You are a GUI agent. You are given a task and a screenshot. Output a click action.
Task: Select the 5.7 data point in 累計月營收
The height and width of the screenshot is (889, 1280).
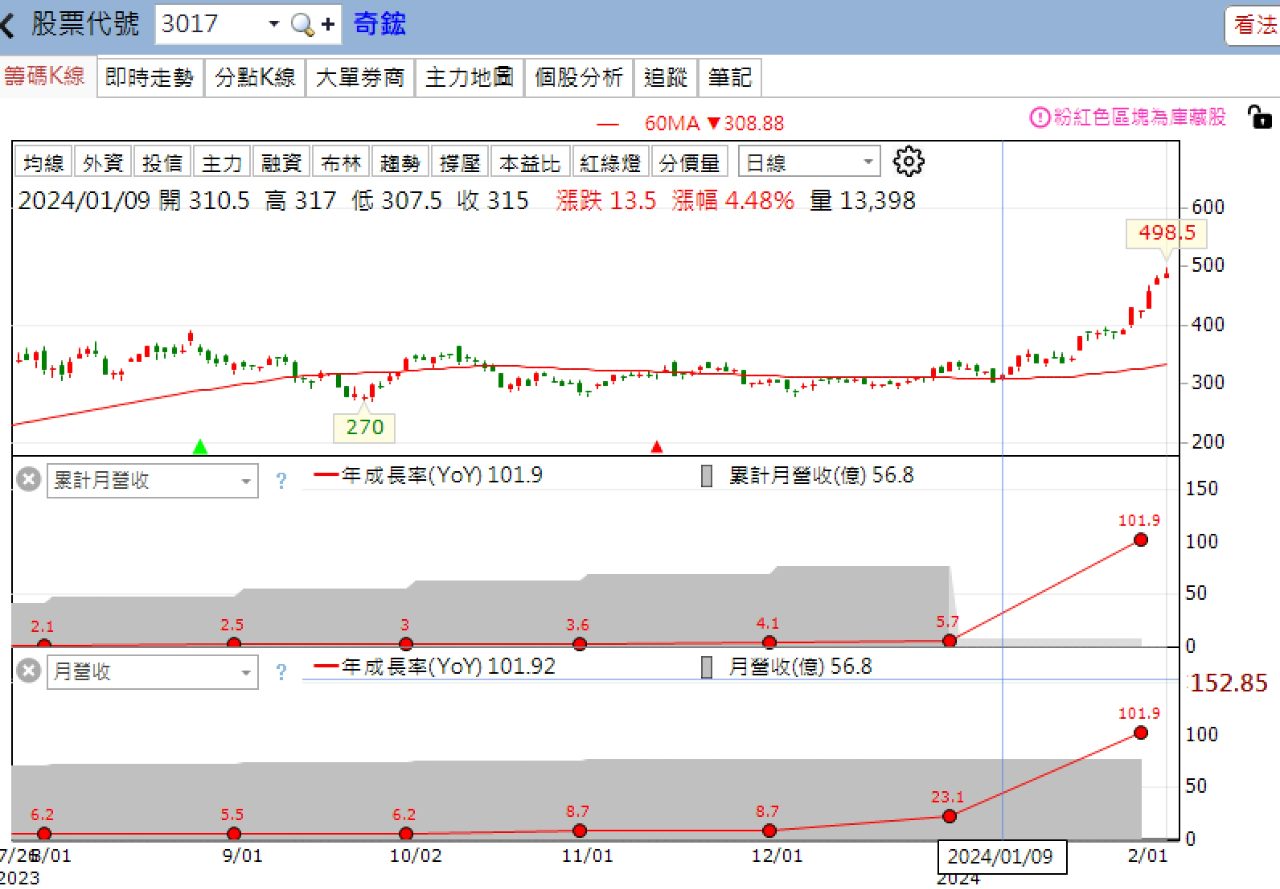(949, 640)
